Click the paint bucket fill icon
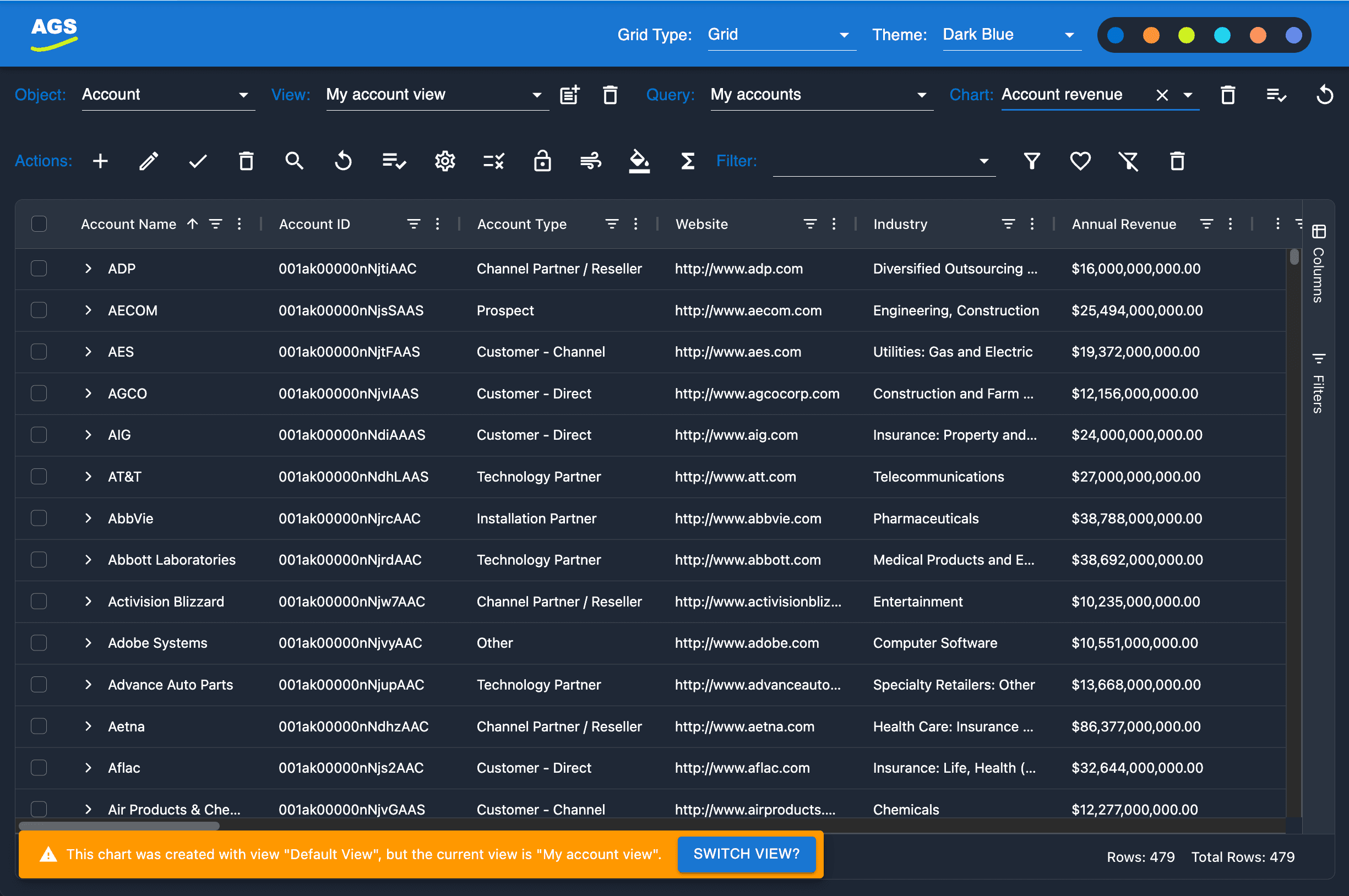This screenshot has height=896, width=1349. [639, 162]
